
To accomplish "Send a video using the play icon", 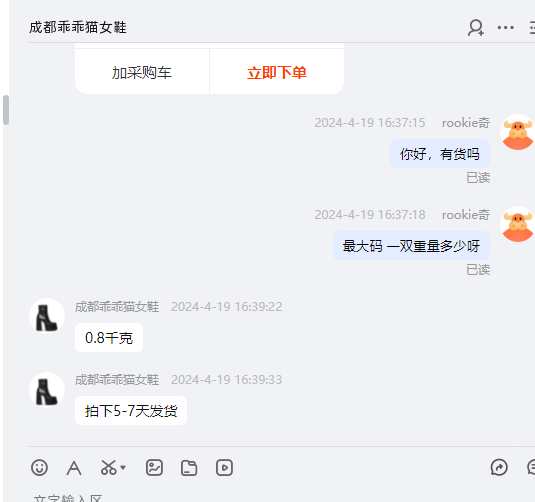I will coord(224,468).
